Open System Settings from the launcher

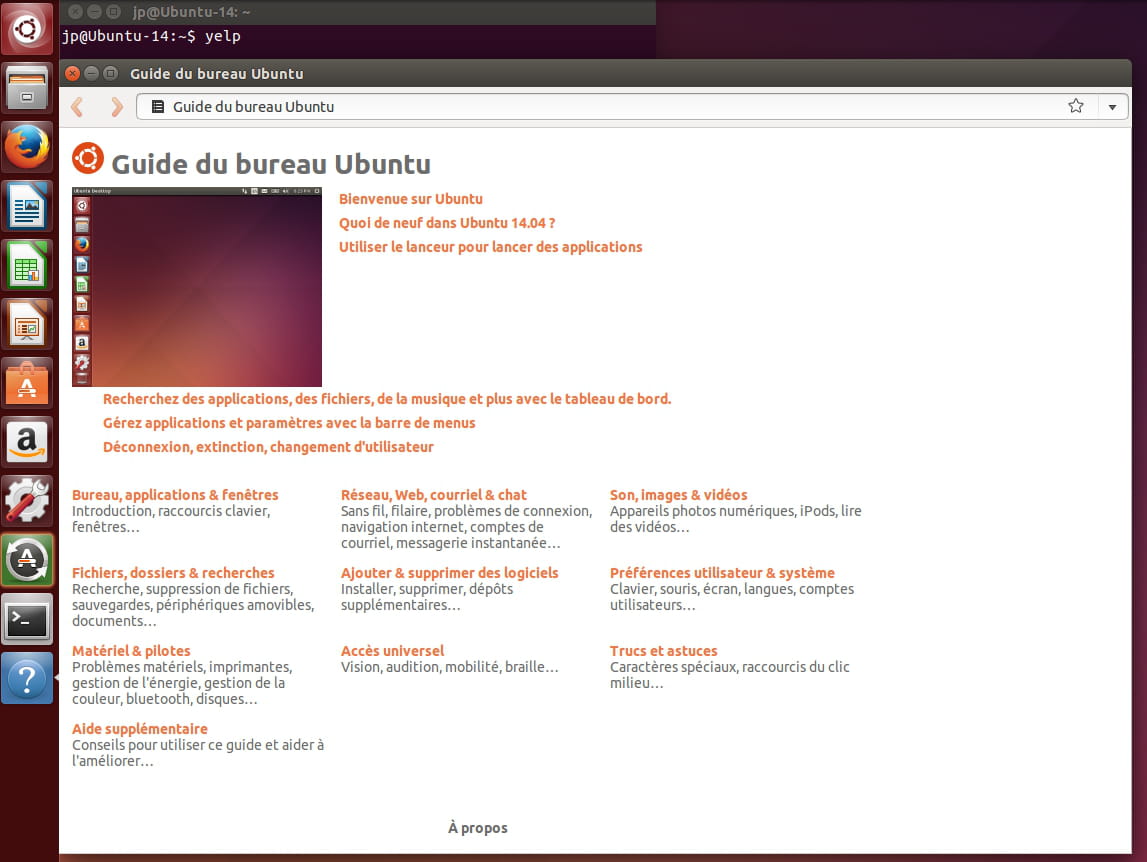(x=27, y=500)
